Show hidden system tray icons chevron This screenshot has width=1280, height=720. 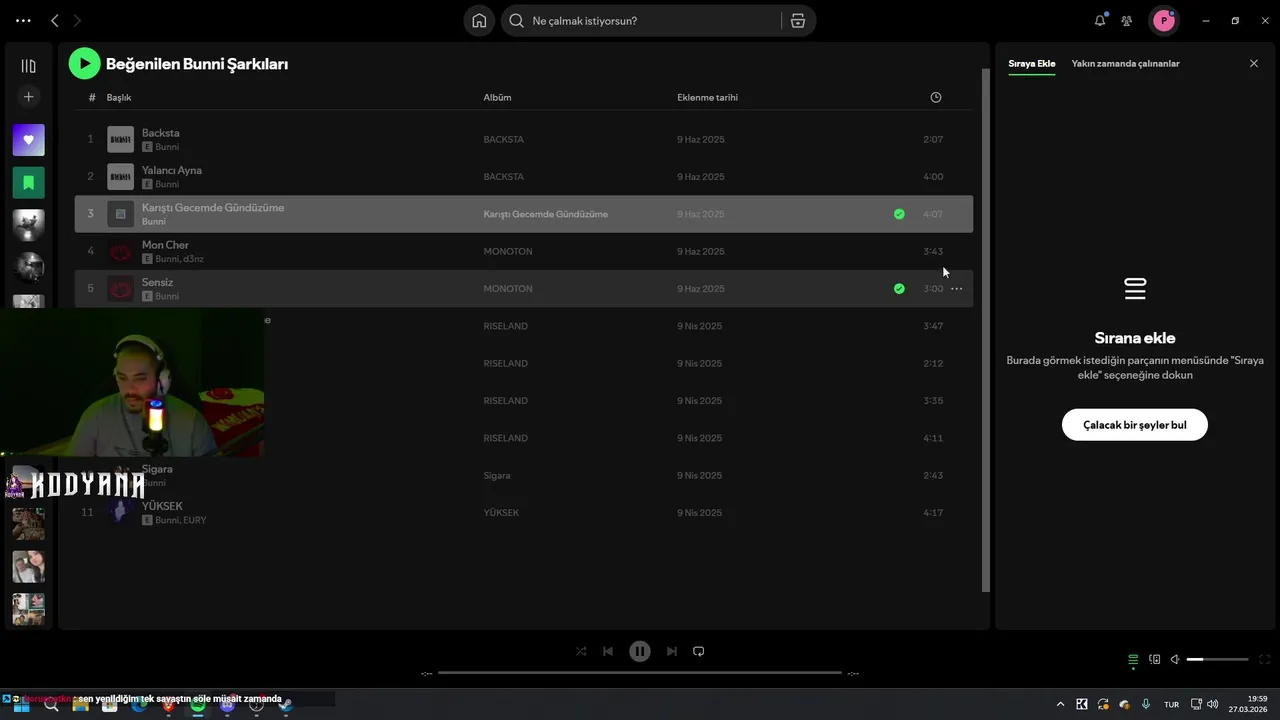click(1060, 704)
